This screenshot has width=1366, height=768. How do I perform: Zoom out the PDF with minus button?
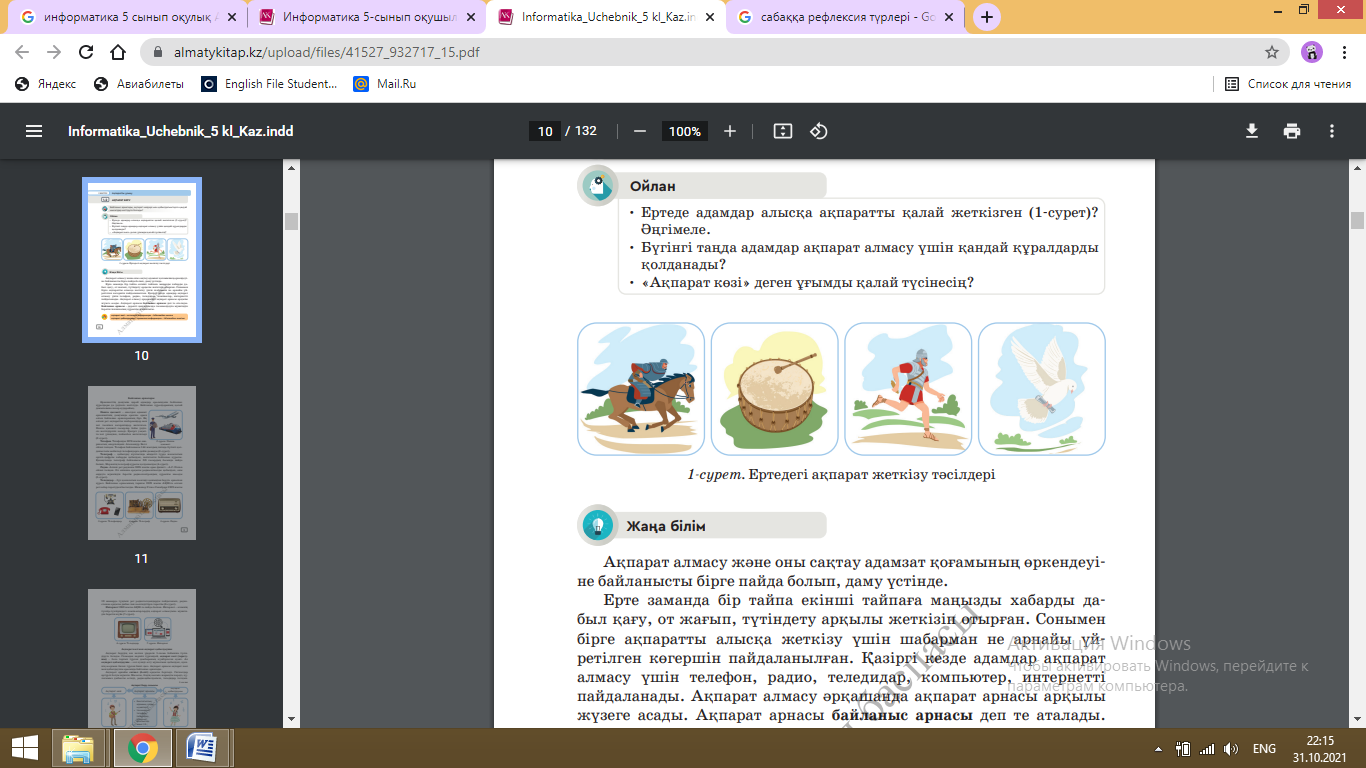640,131
